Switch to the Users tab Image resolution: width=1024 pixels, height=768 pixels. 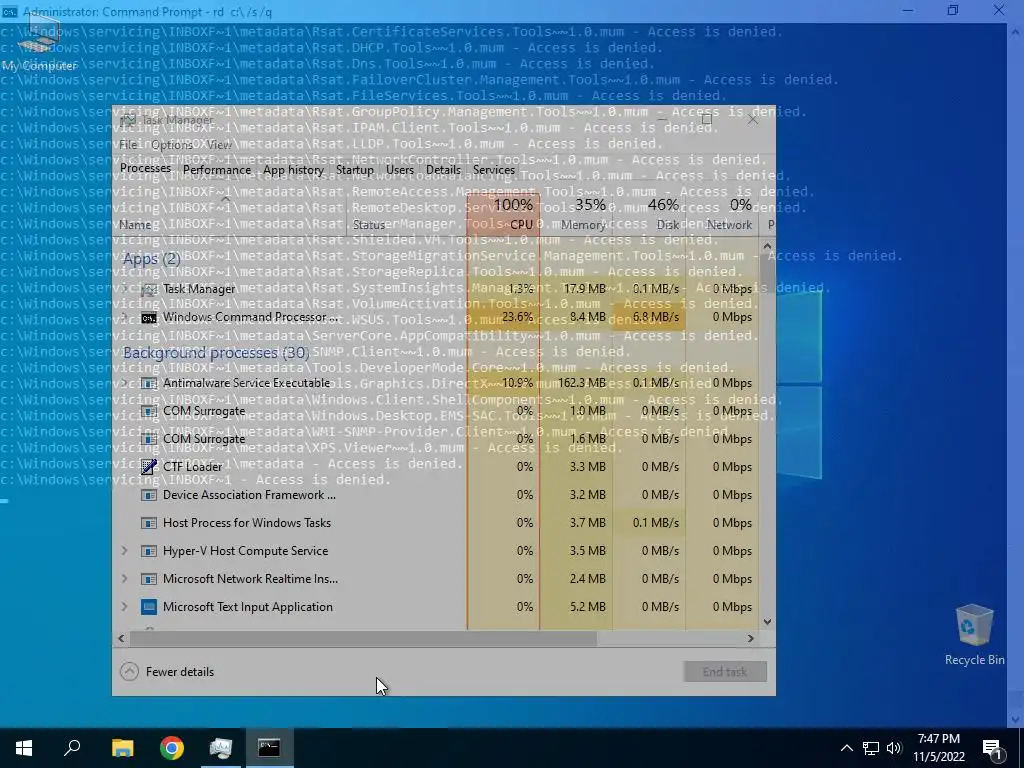pos(400,170)
